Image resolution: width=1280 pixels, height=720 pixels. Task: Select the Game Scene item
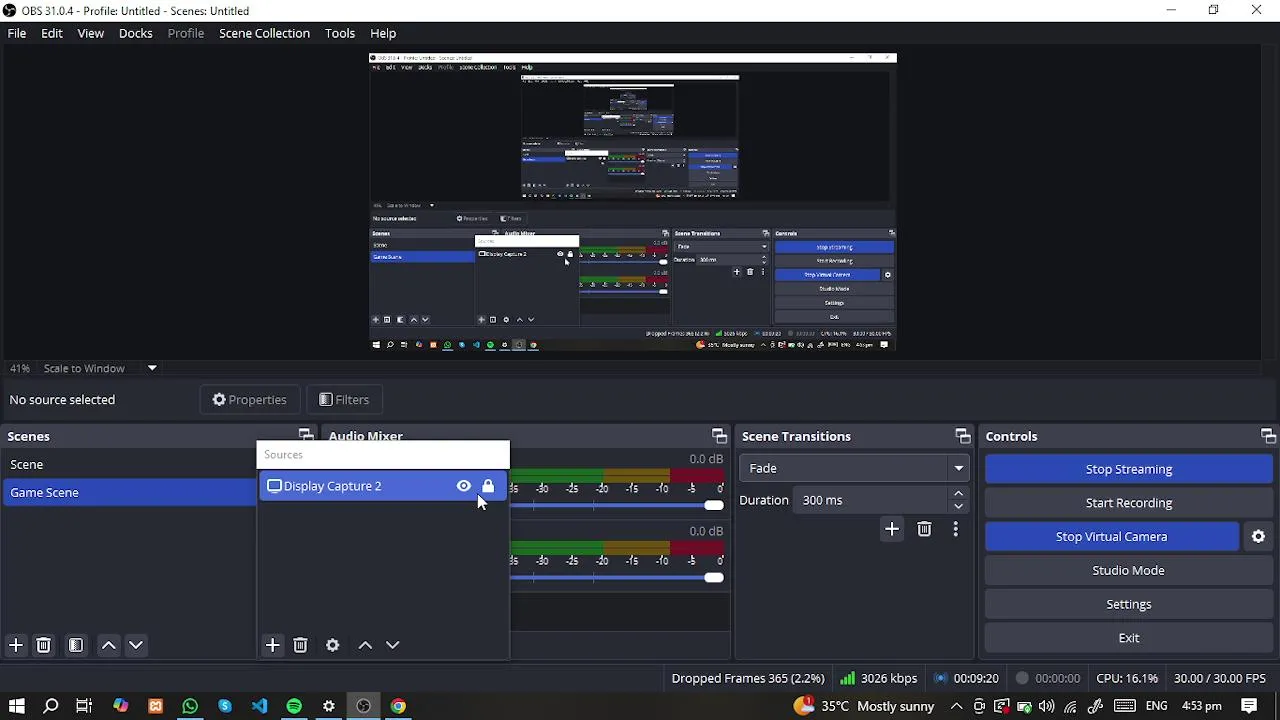pos(129,492)
